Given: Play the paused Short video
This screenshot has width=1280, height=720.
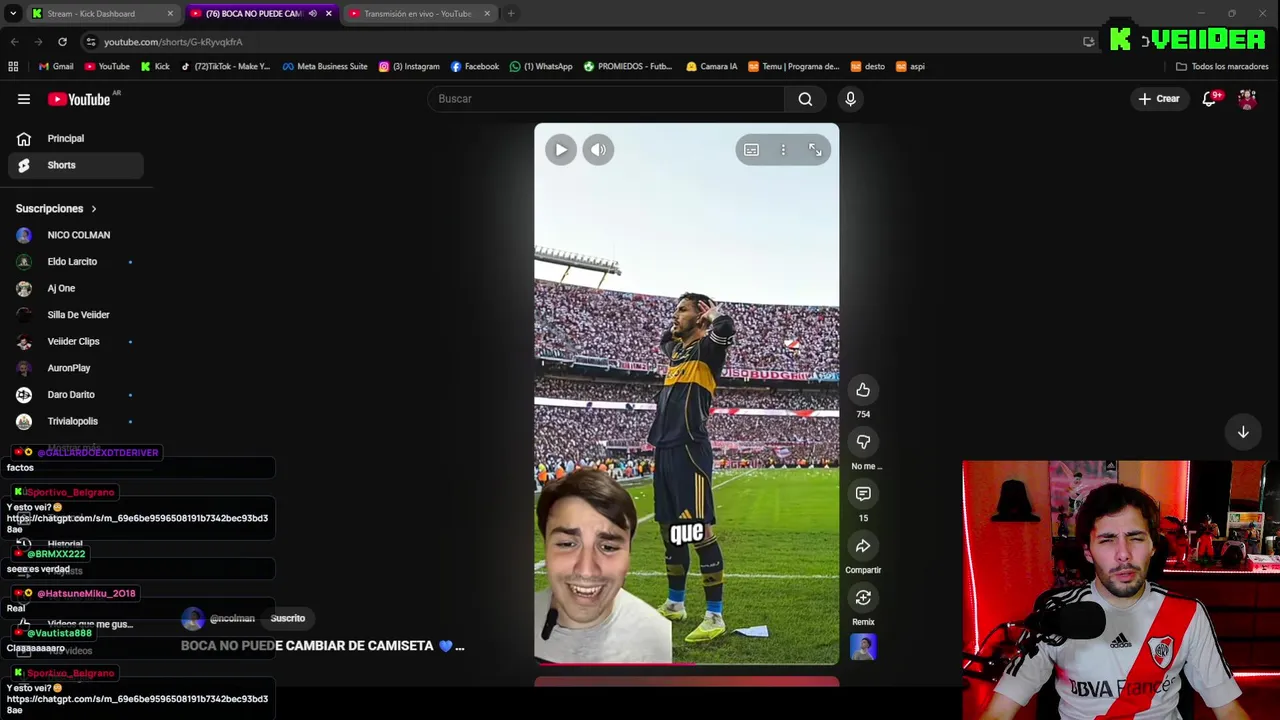Looking at the screenshot, I should (561, 150).
